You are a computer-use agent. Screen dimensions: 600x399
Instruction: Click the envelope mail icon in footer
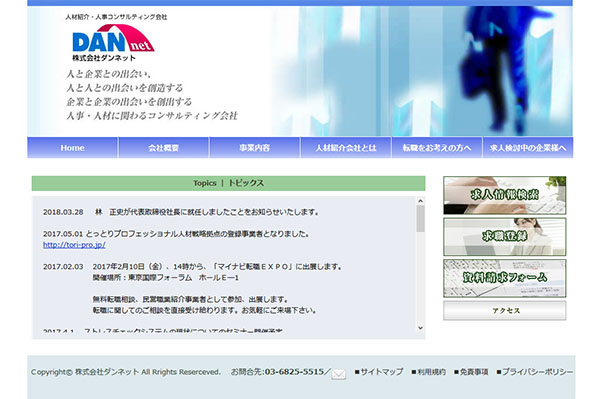coord(339,374)
